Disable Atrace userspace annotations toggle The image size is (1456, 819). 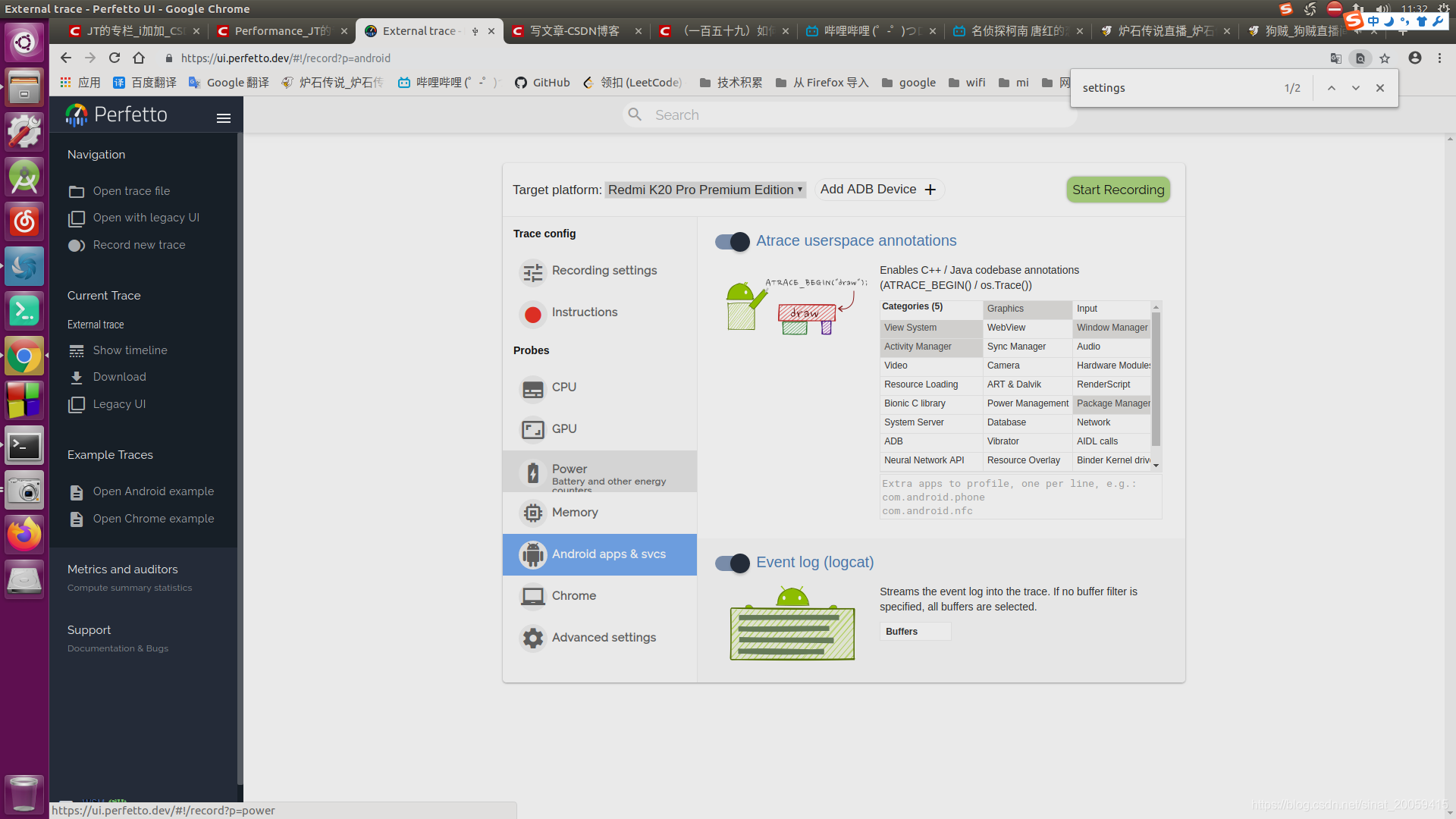pos(733,241)
